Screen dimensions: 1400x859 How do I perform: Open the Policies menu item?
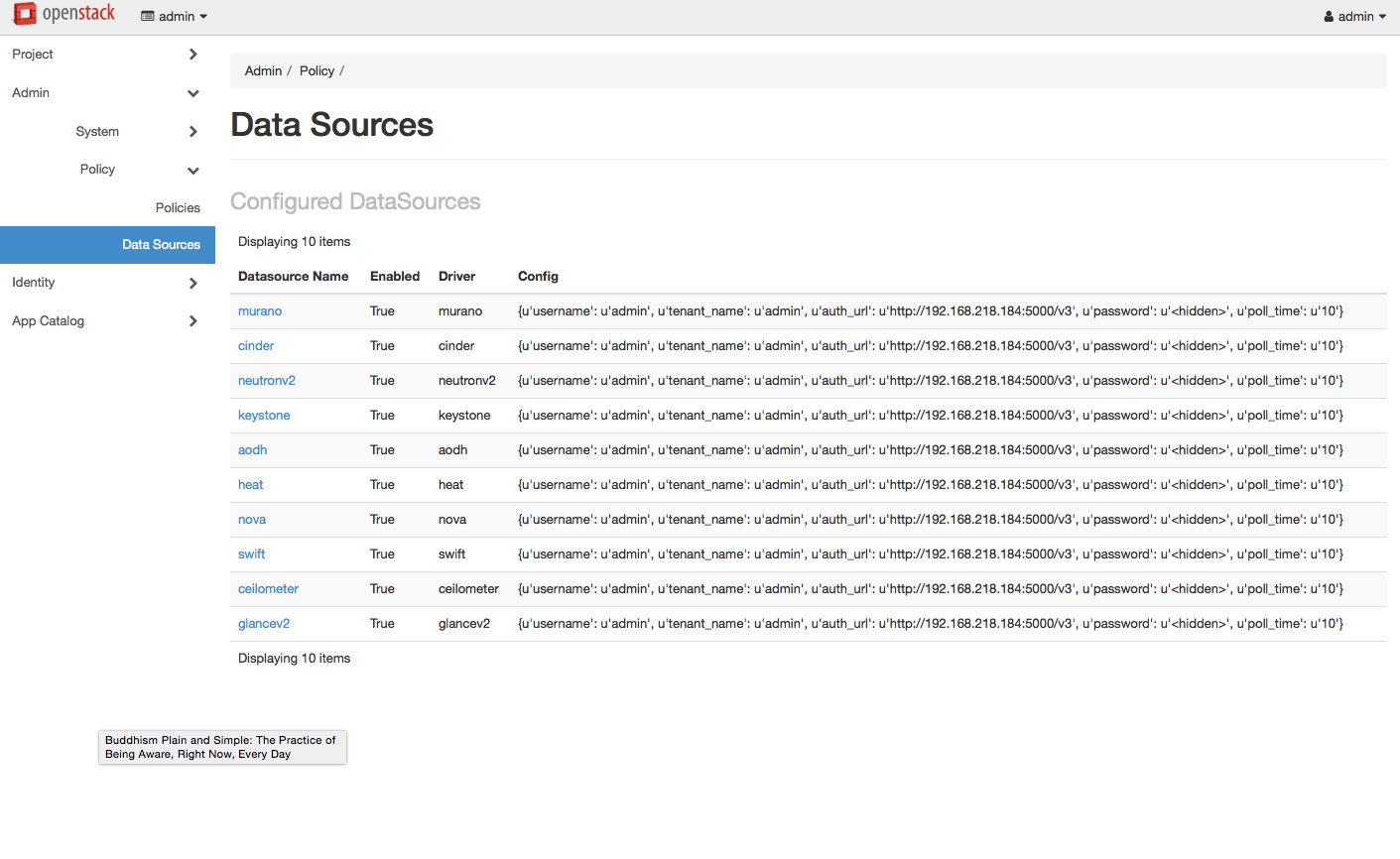point(178,208)
